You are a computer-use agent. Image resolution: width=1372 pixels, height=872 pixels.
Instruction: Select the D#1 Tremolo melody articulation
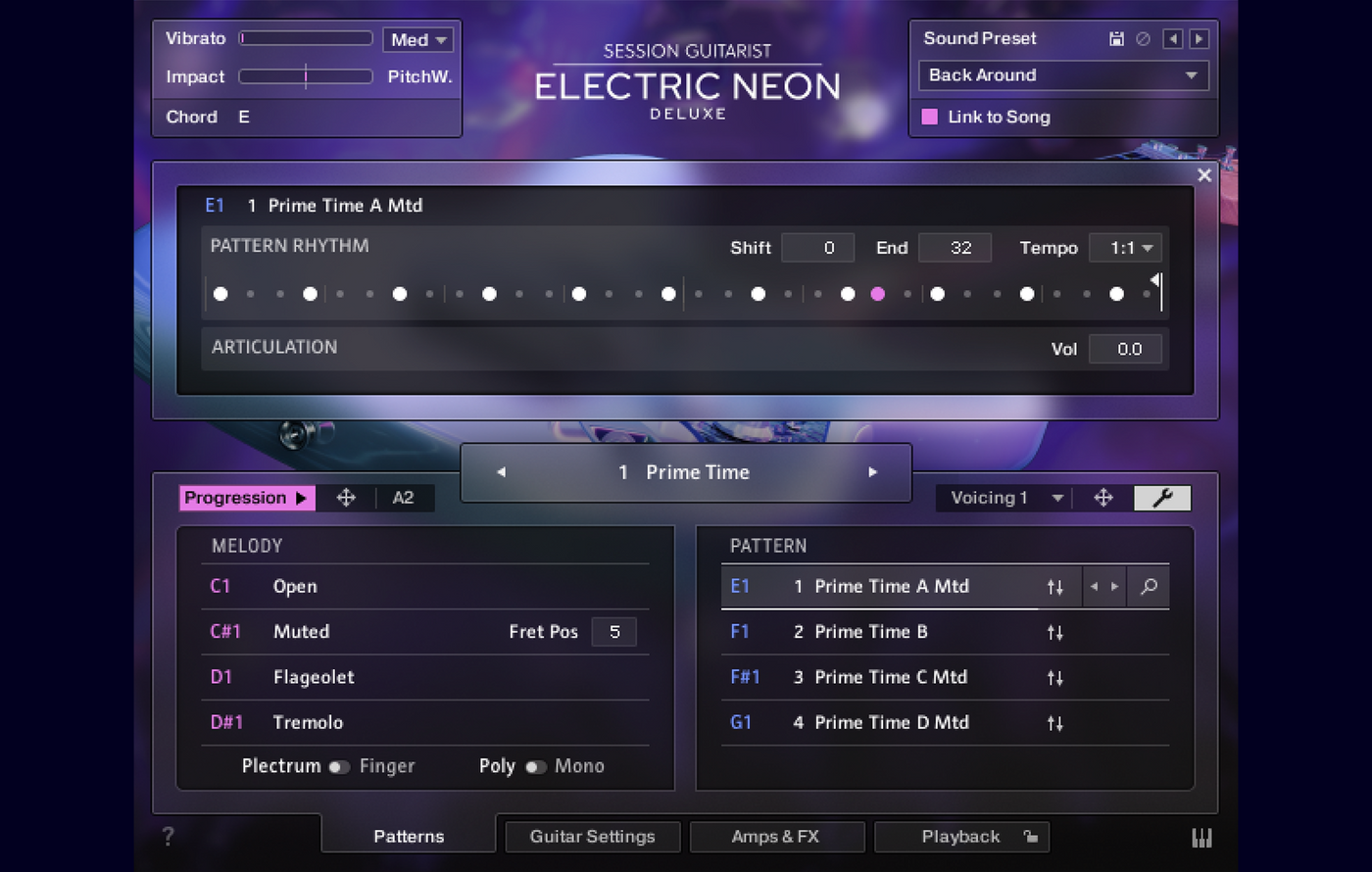pyautogui.click(x=425, y=723)
